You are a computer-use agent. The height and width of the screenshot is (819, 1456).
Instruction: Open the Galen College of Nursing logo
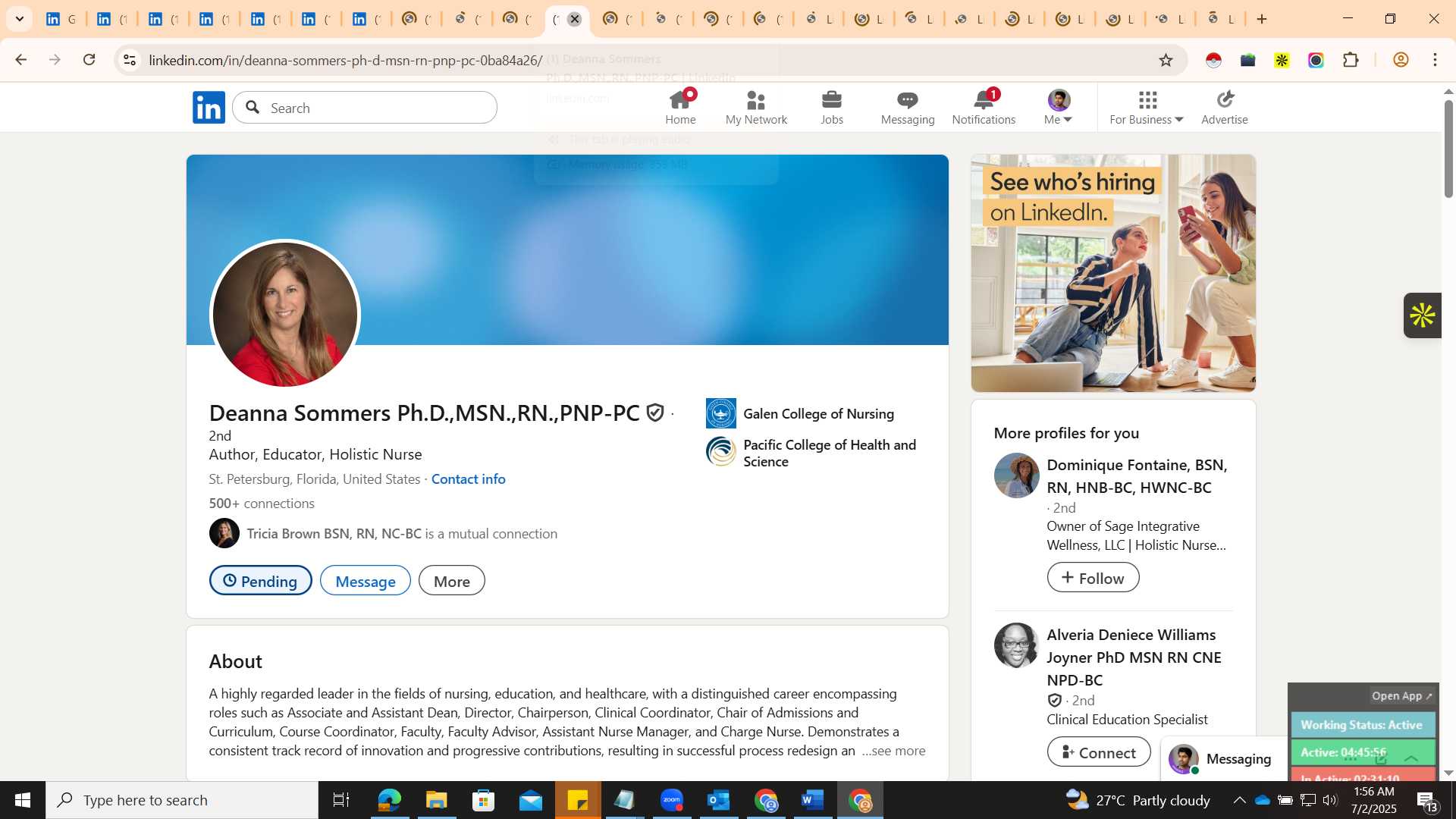coord(720,413)
